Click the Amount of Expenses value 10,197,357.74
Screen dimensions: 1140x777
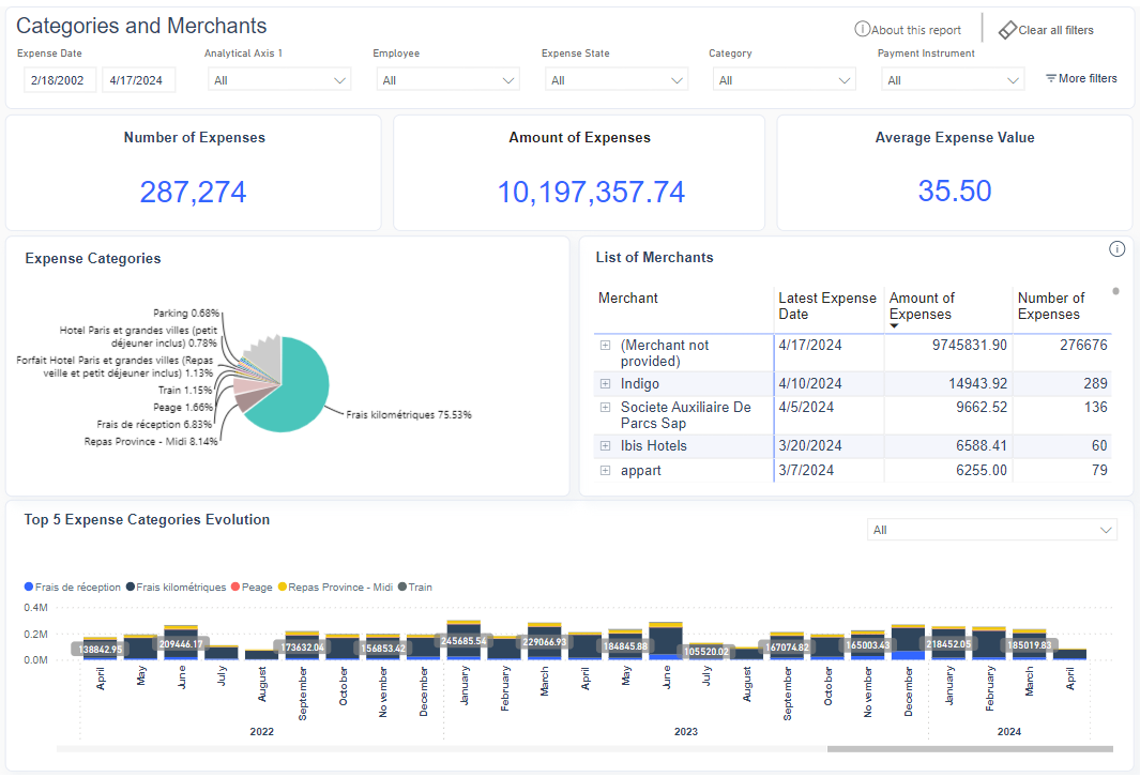590,192
